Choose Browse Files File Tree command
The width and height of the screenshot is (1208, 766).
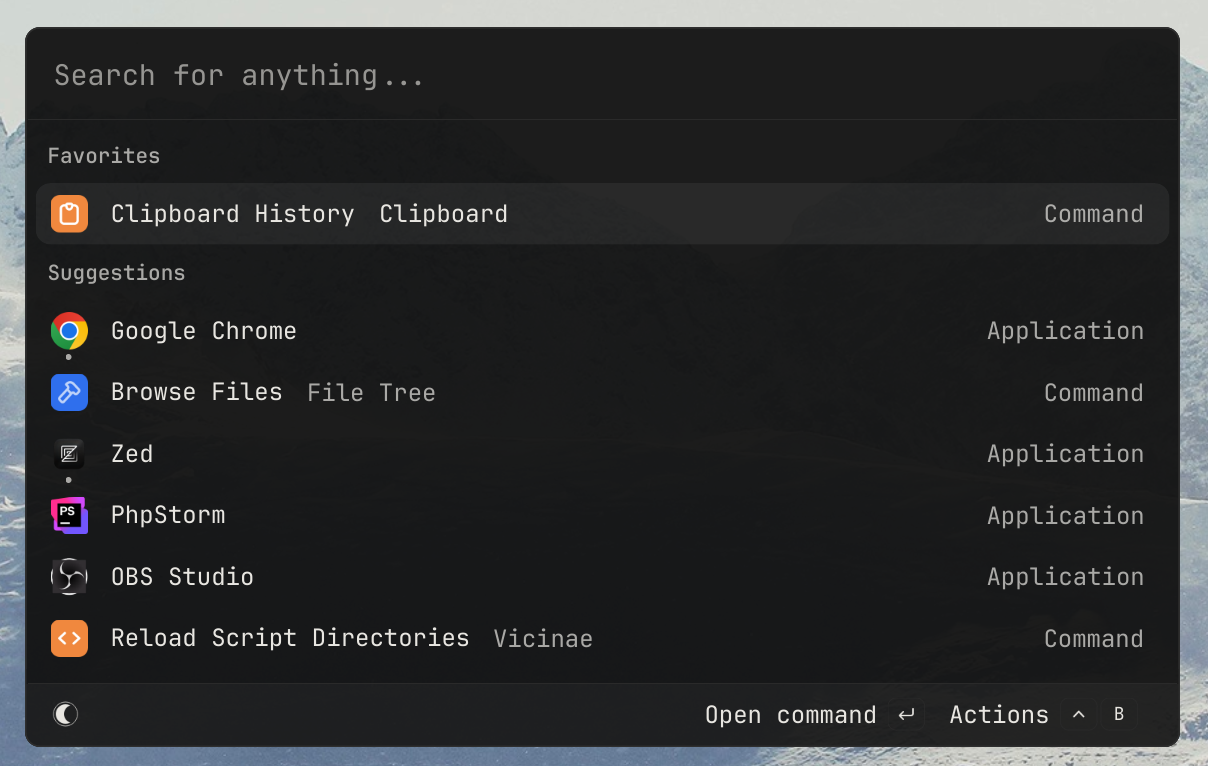(x=600, y=393)
